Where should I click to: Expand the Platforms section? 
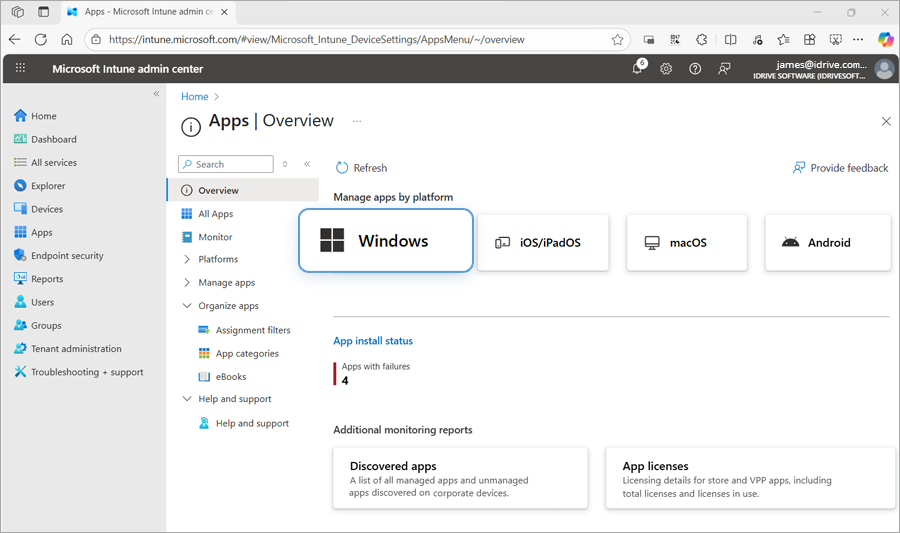point(187,259)
